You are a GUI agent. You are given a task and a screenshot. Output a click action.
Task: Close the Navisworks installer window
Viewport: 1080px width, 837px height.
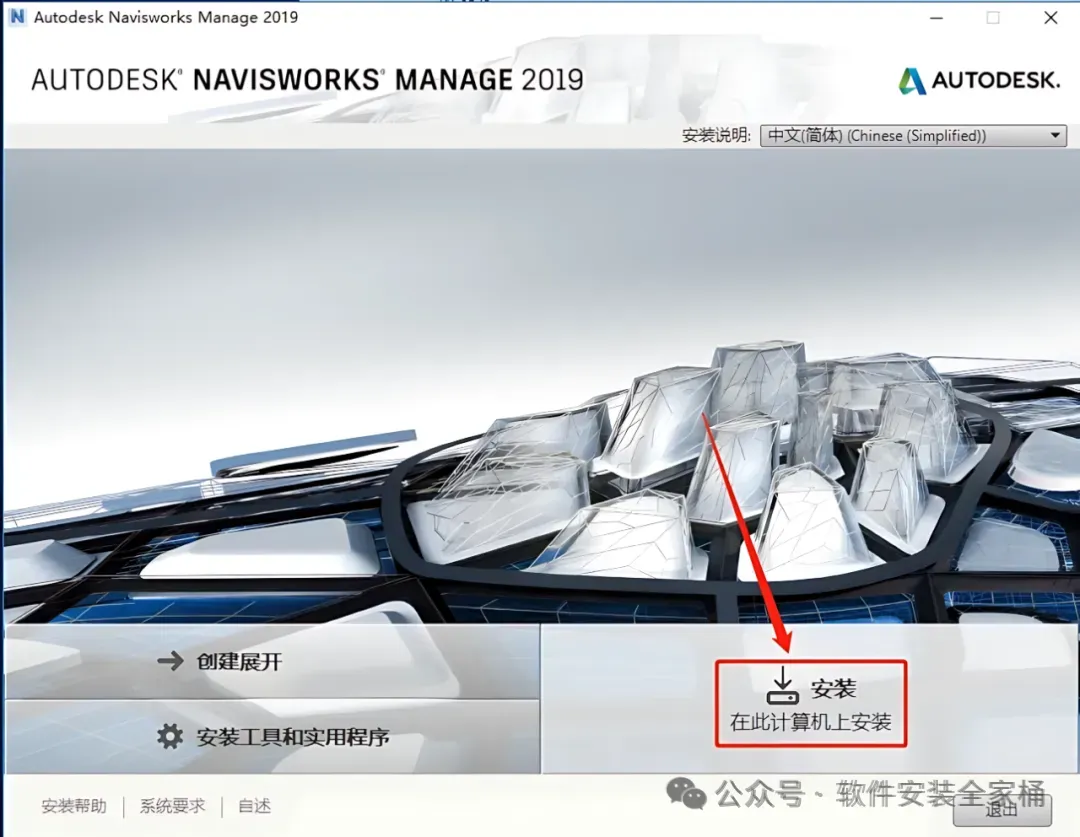(1050, 18)
